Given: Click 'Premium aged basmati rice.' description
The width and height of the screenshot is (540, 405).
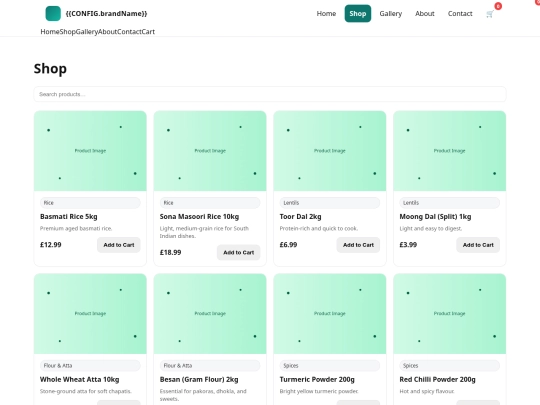Looking at the screenshot, I should click(x=76, y=228).
